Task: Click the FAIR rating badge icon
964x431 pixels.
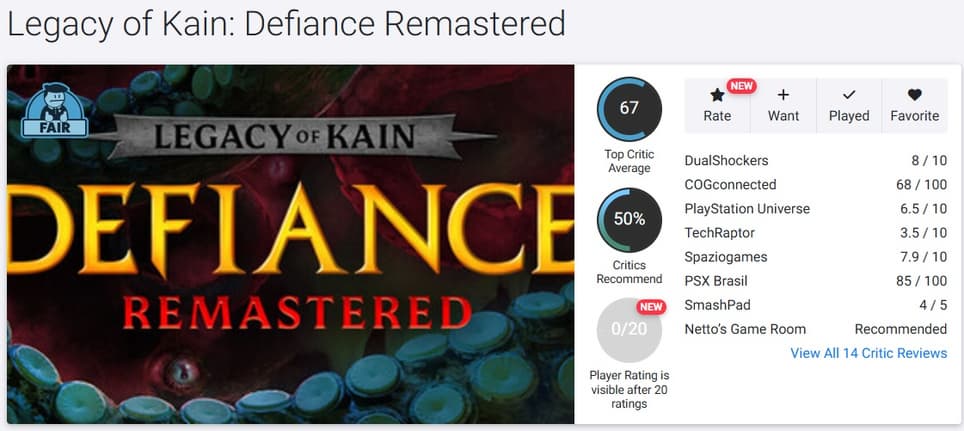Action: point(54,111)
